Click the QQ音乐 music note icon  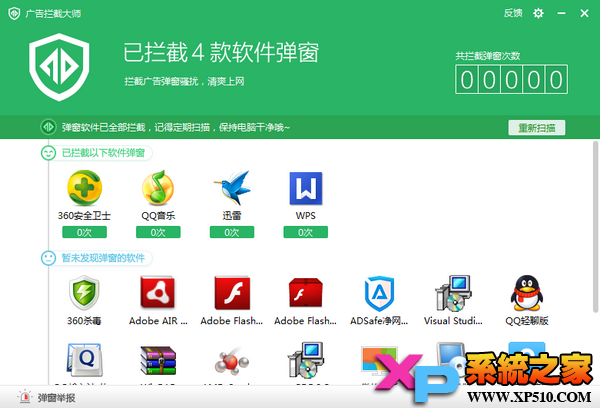(158, 188)
